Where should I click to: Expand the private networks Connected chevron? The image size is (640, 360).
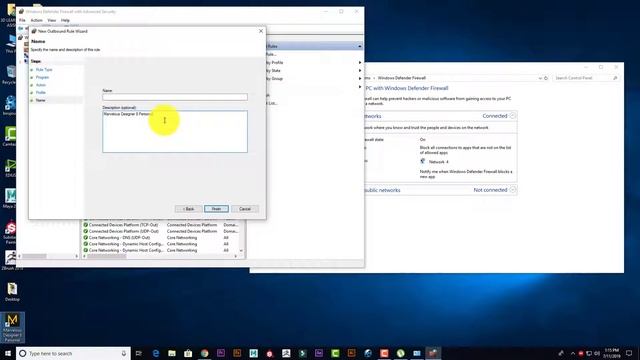point(513,116)
